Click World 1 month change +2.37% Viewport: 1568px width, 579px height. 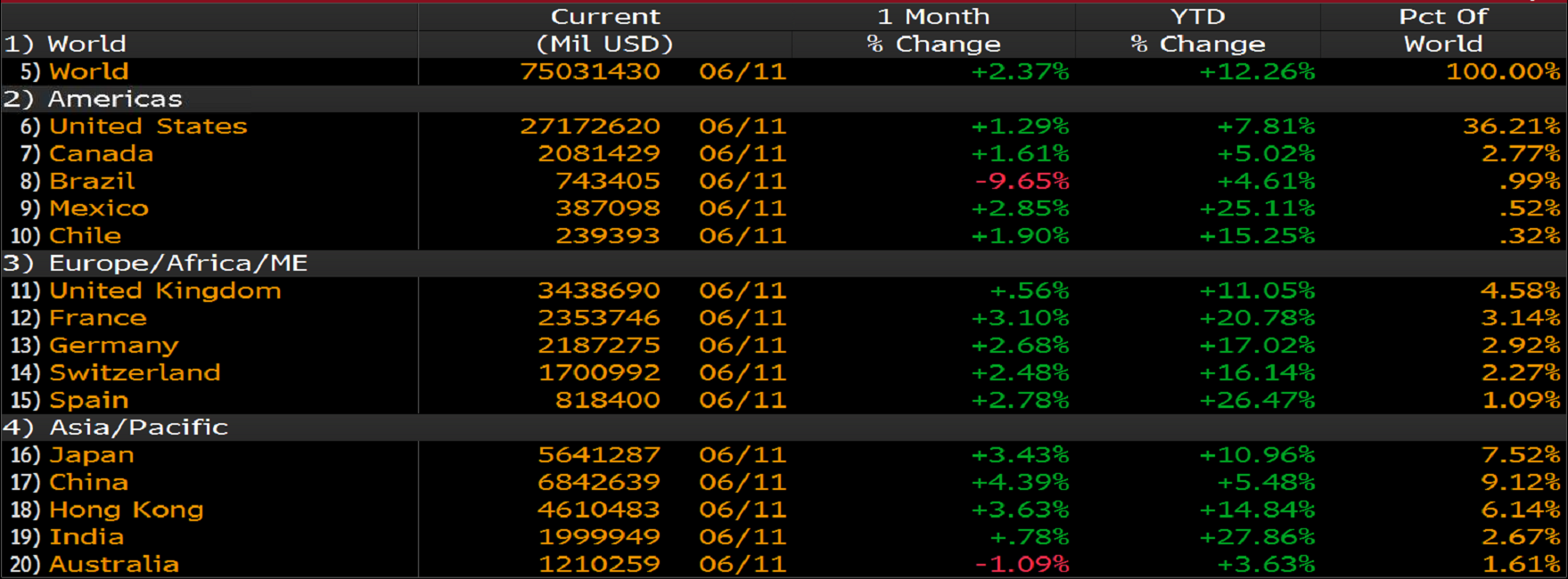click(1020, 71)
